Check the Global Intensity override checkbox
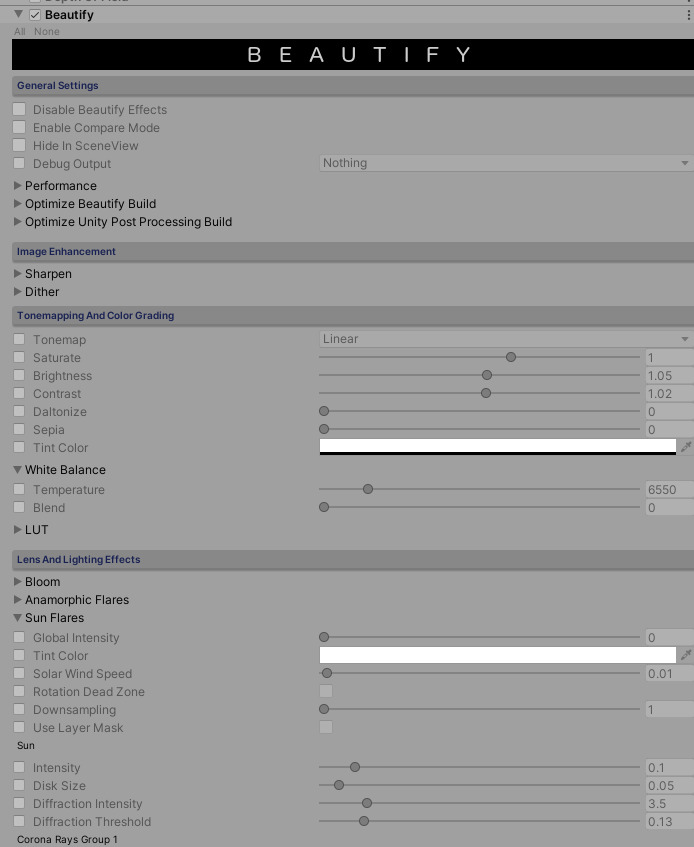The height and width of the screenshot is (847, 694). 19,637
